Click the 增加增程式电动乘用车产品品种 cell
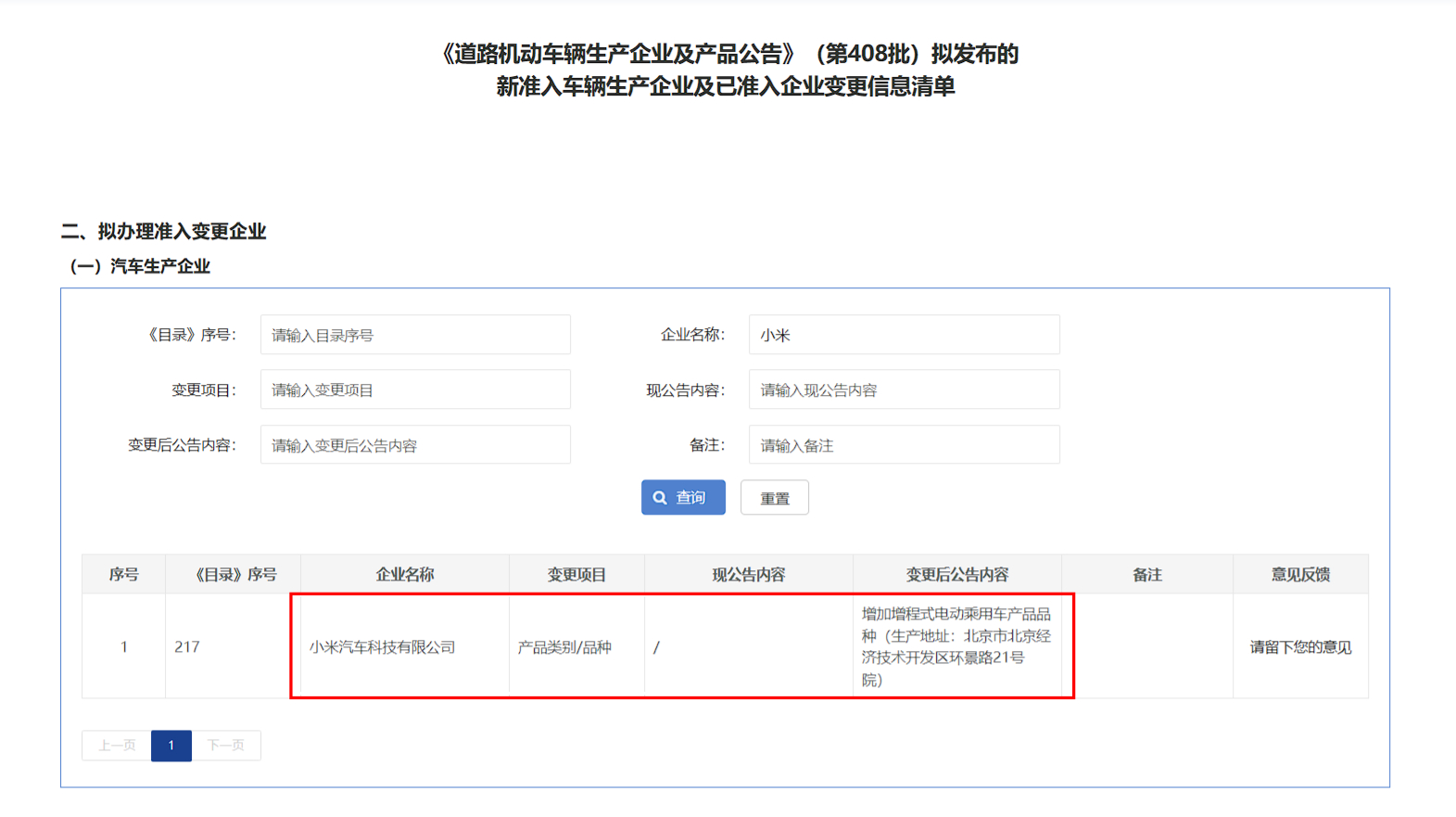Viewport: 1456px width, 817px height. pos(956,646)
